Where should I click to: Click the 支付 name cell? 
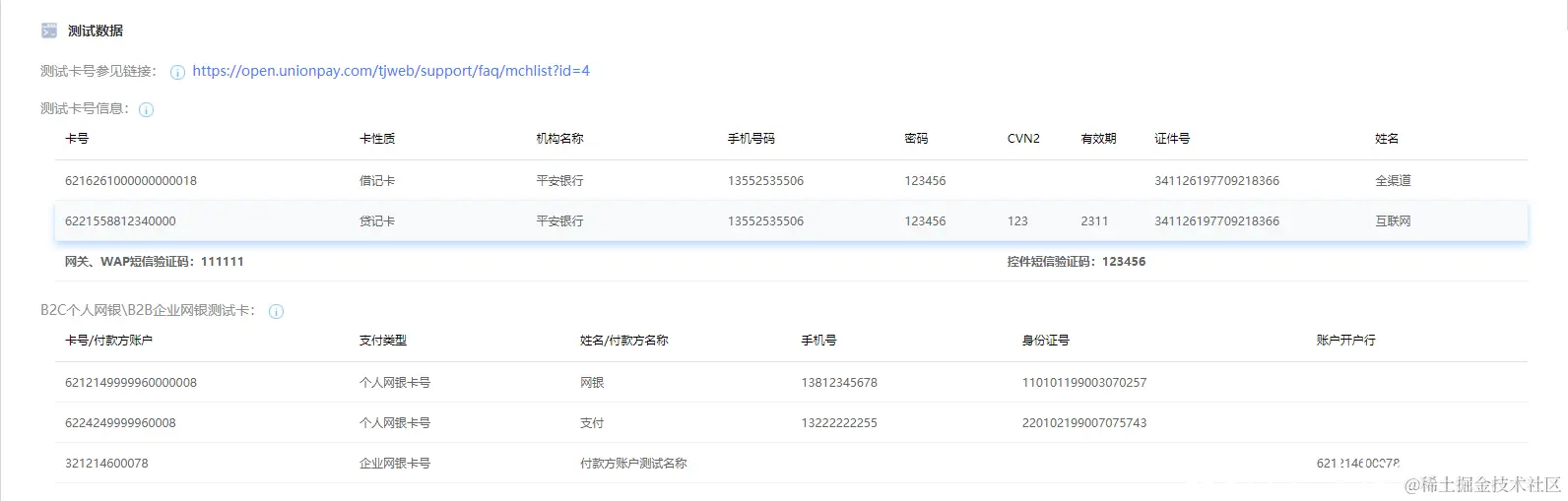[x=592, y=423]
